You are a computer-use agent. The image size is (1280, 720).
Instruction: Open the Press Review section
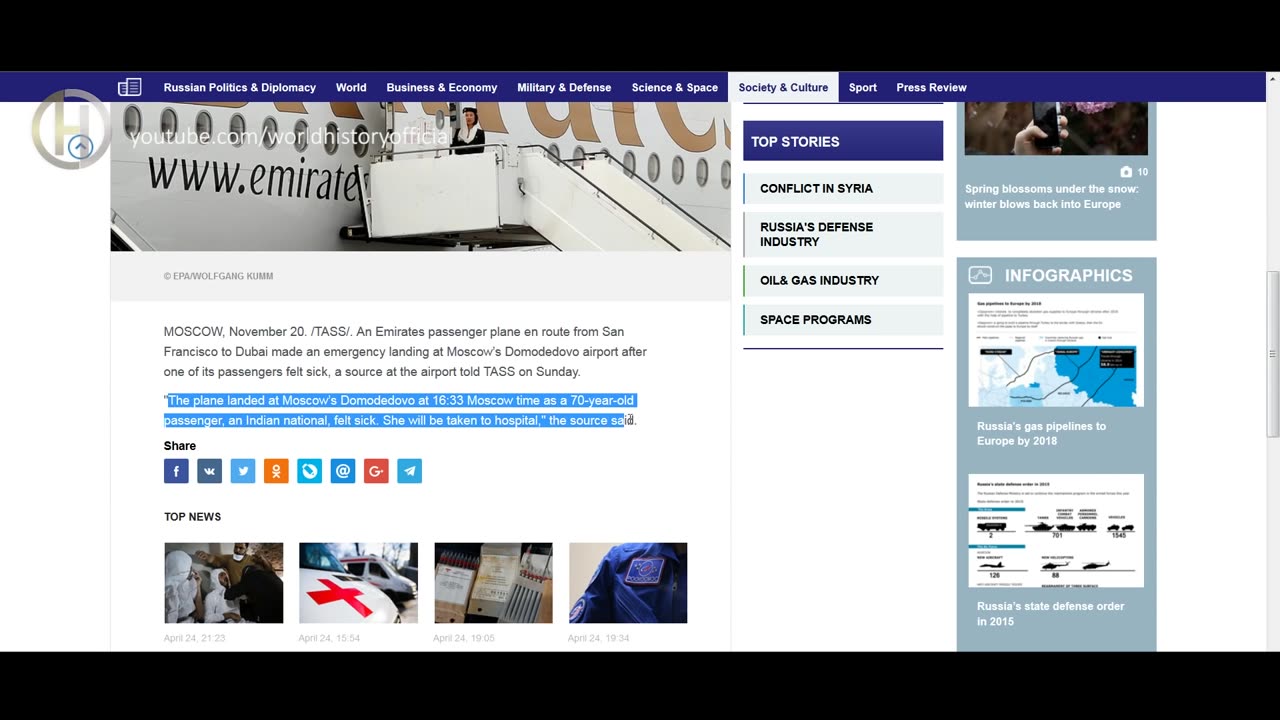(931, 87)
